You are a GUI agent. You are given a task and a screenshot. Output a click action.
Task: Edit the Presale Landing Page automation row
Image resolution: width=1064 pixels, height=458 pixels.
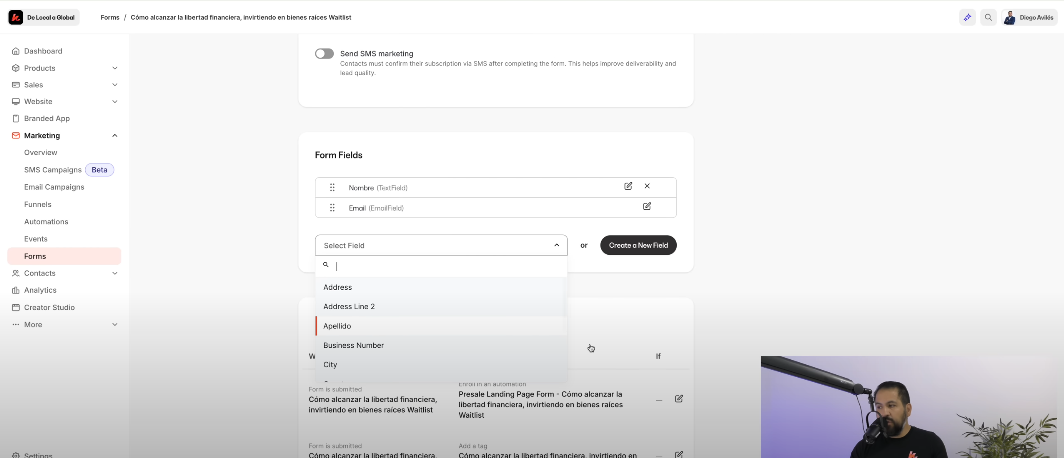pyautogui.click(x=679, y=398)
